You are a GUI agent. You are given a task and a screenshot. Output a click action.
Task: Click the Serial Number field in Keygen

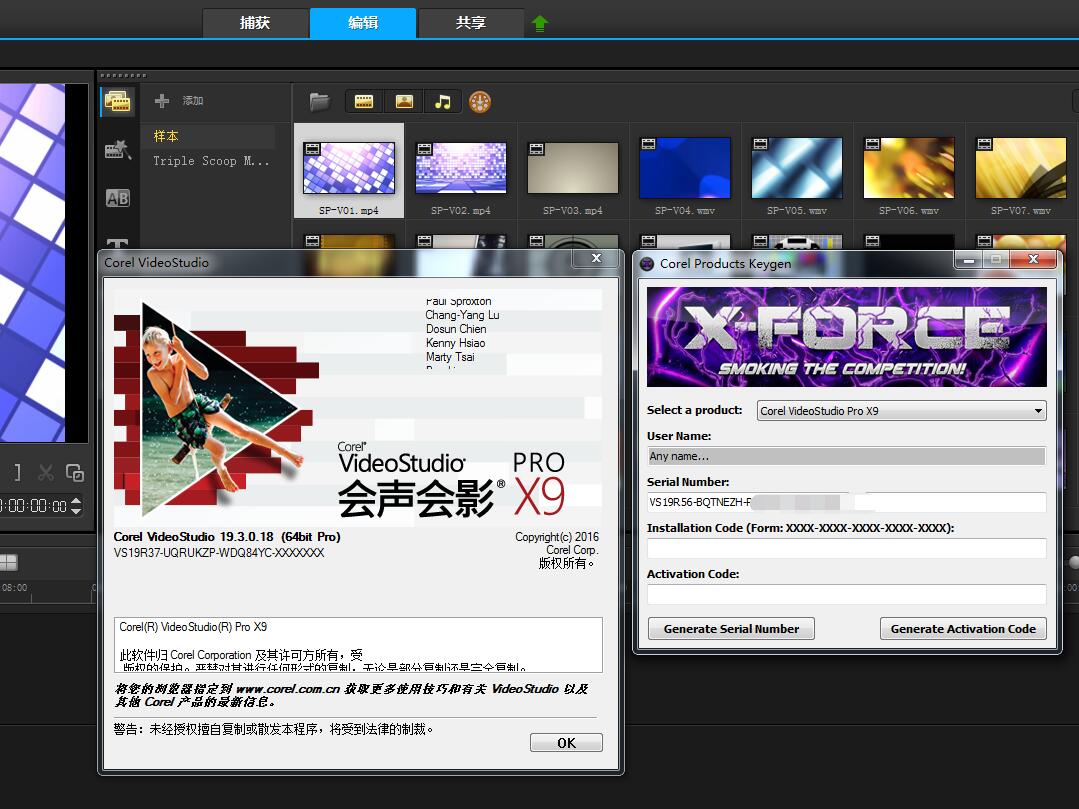846,502
